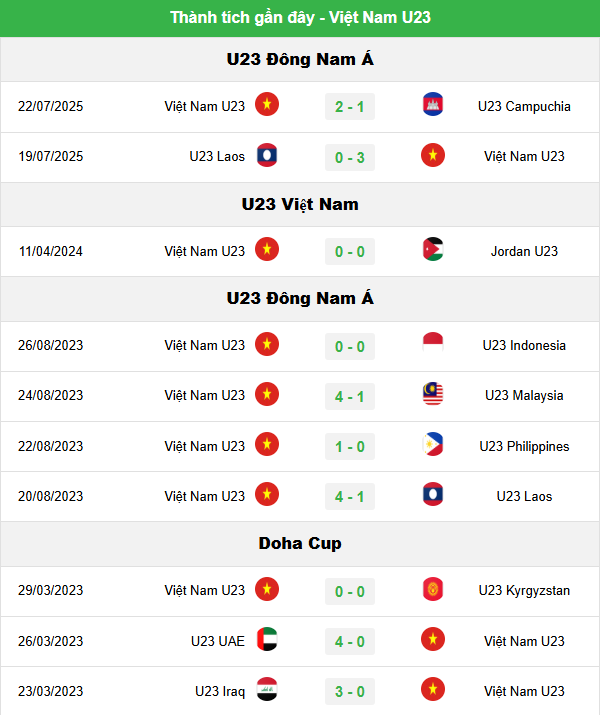Open the 1 - 0 score against U23 Philippines

pos(350,446)
